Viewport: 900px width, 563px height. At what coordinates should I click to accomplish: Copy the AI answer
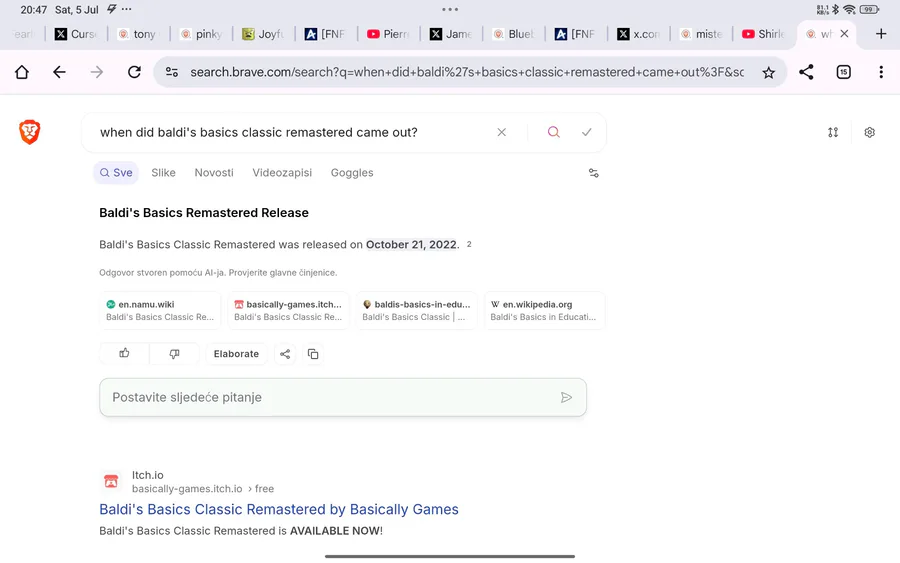click(313, 354)
